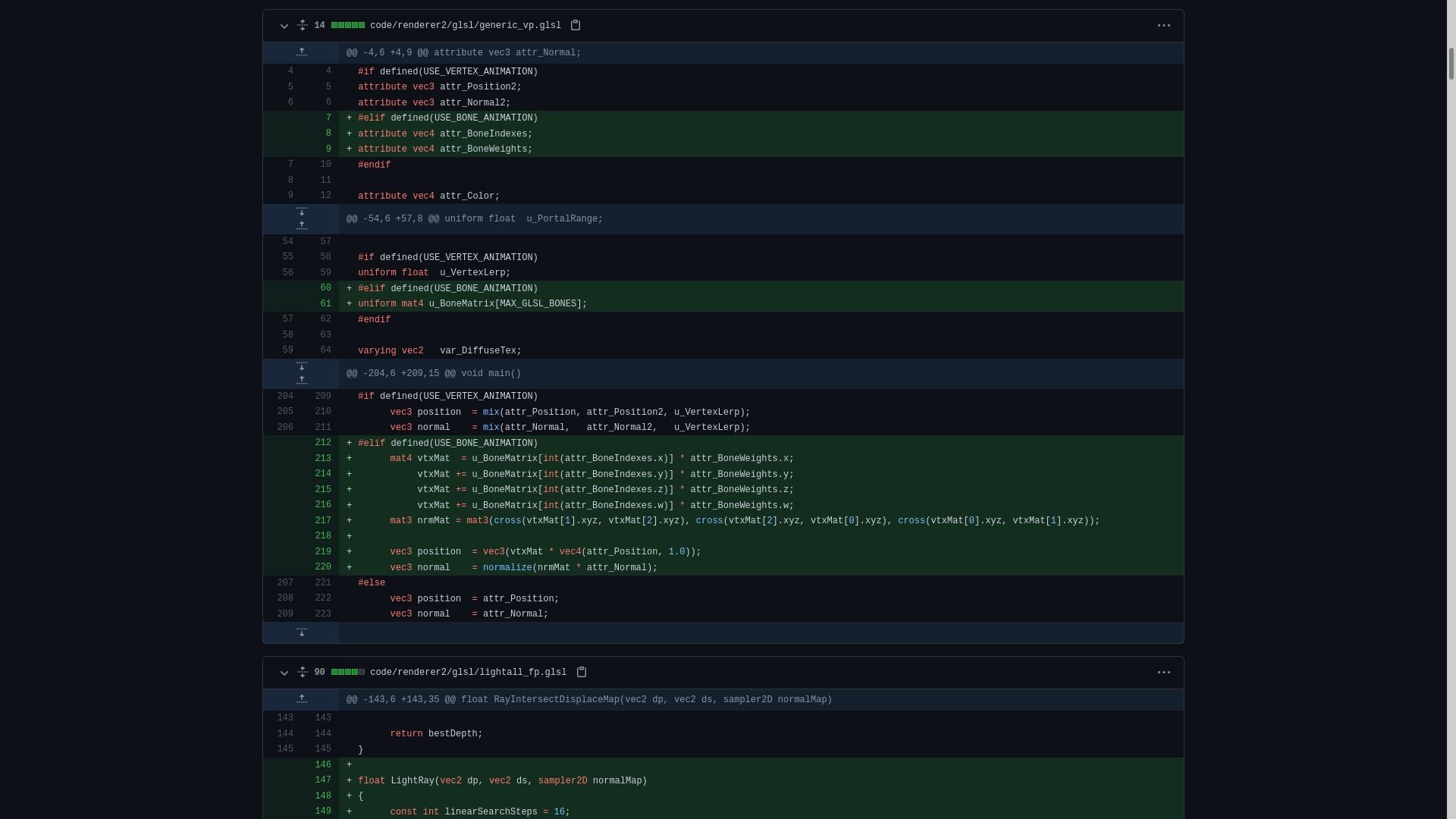This screenshot has width=1456, height=819.
Task: Click added line number 217
Action: (x=323, y=521)
